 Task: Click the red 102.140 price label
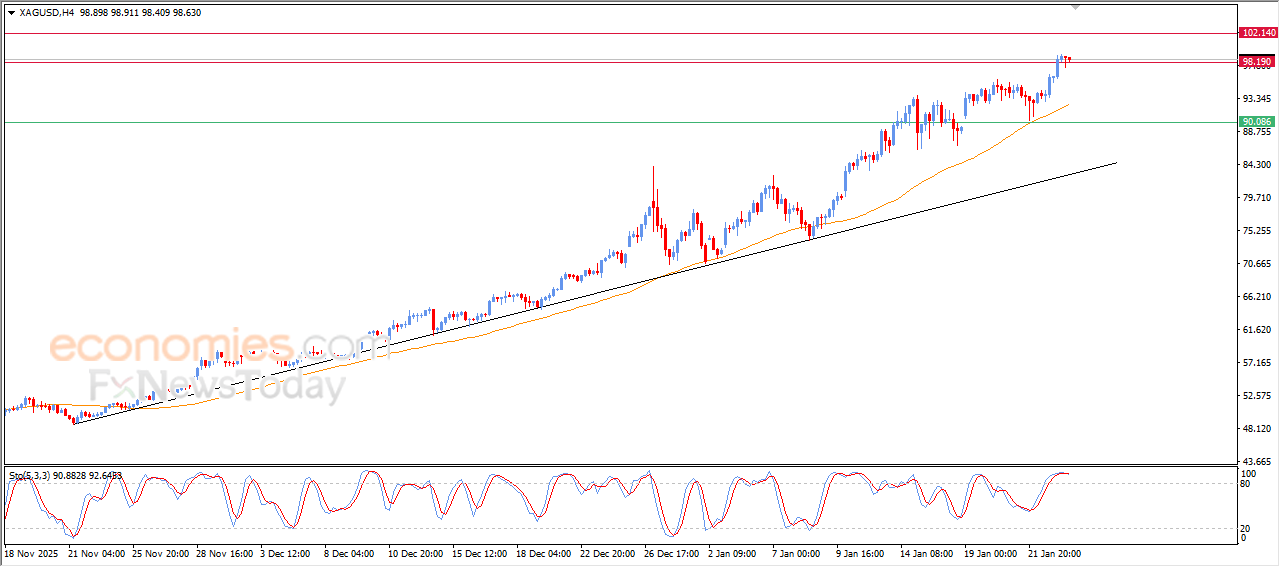click(1257, 33)
